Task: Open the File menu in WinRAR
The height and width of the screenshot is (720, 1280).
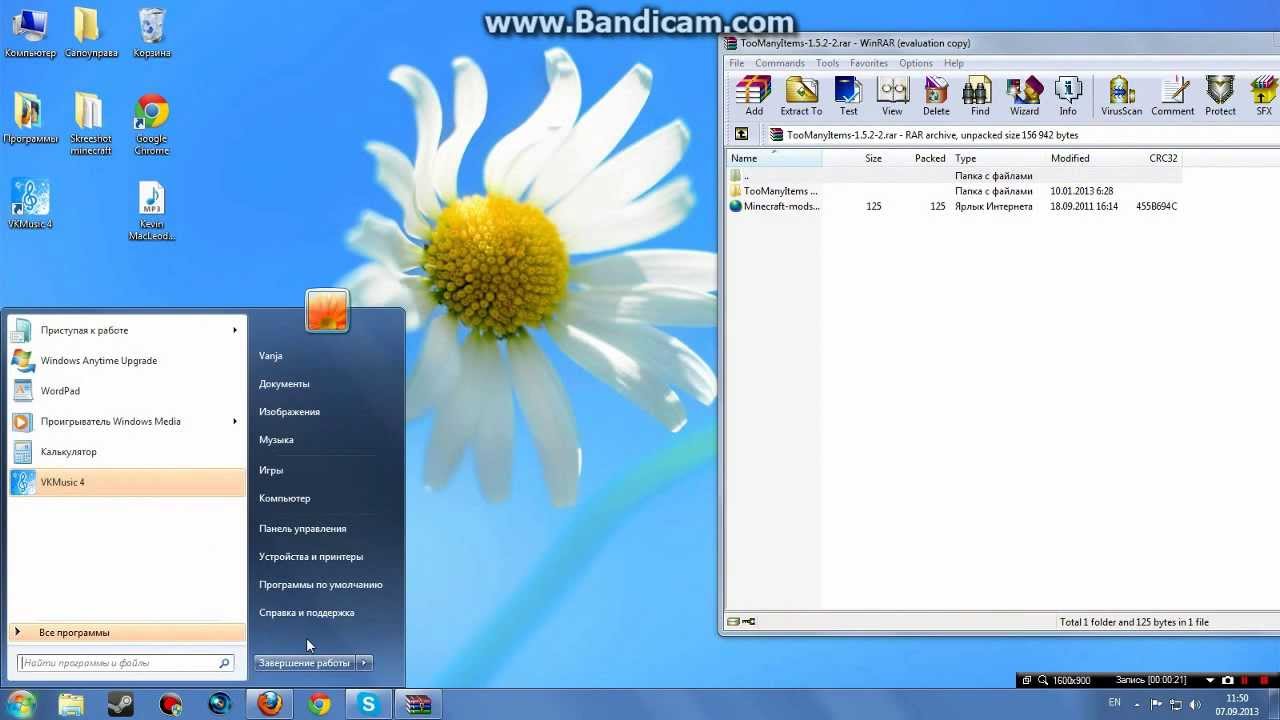Action: point(737,63)
